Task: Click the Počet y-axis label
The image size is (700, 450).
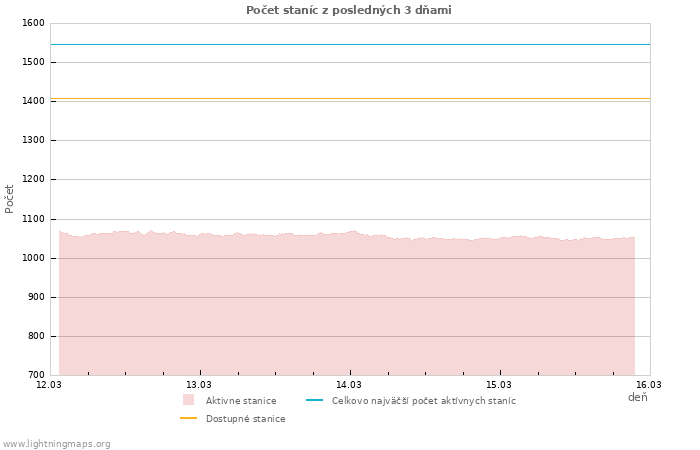Action: (10, 198)
